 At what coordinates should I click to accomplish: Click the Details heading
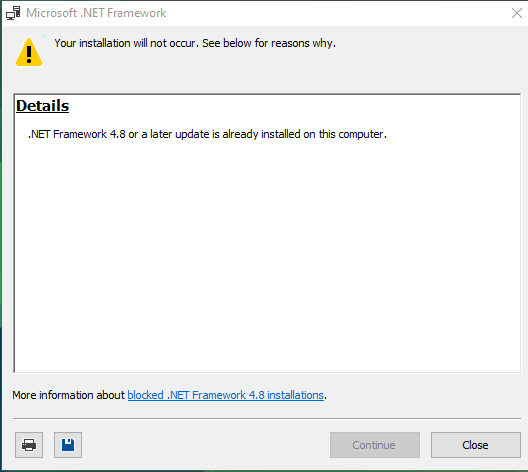click(42, 106)
